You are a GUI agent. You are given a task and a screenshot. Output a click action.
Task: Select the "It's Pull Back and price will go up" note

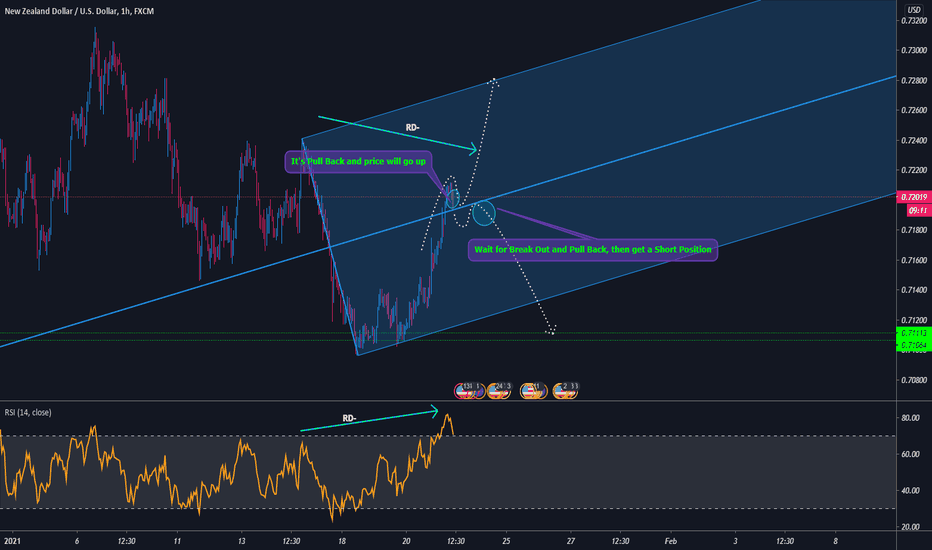pyautogui.click(x=358, y=161)
